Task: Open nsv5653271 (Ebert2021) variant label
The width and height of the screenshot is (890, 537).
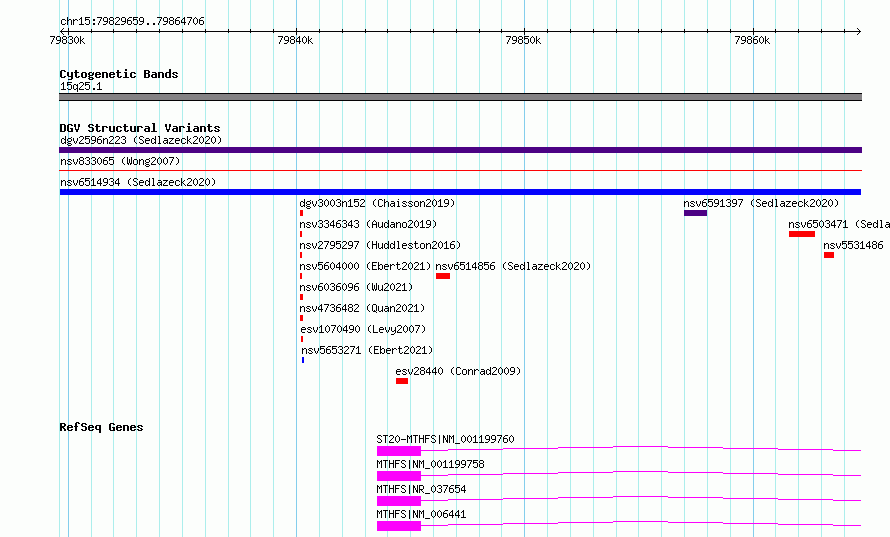Action: click(x=367, y=350)
